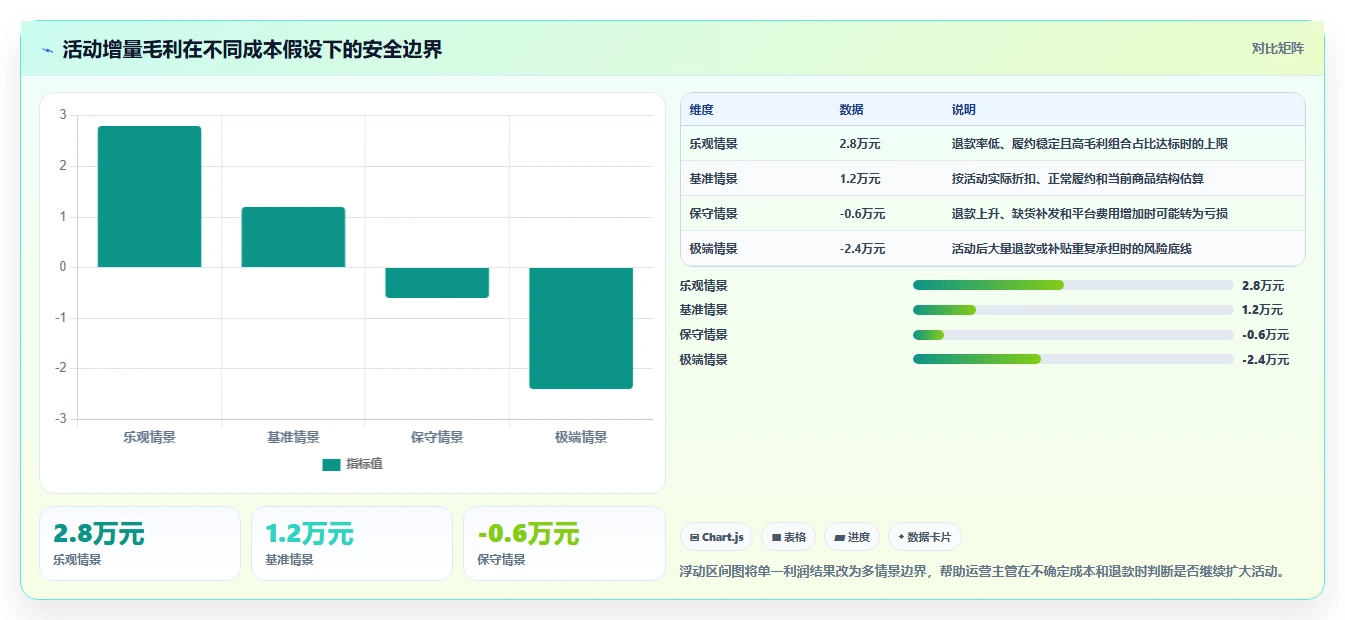The width and height of the screenshot is (1345, 620).
Task: Click the 2.8万元 progress value label
Action: point(1263,285)
